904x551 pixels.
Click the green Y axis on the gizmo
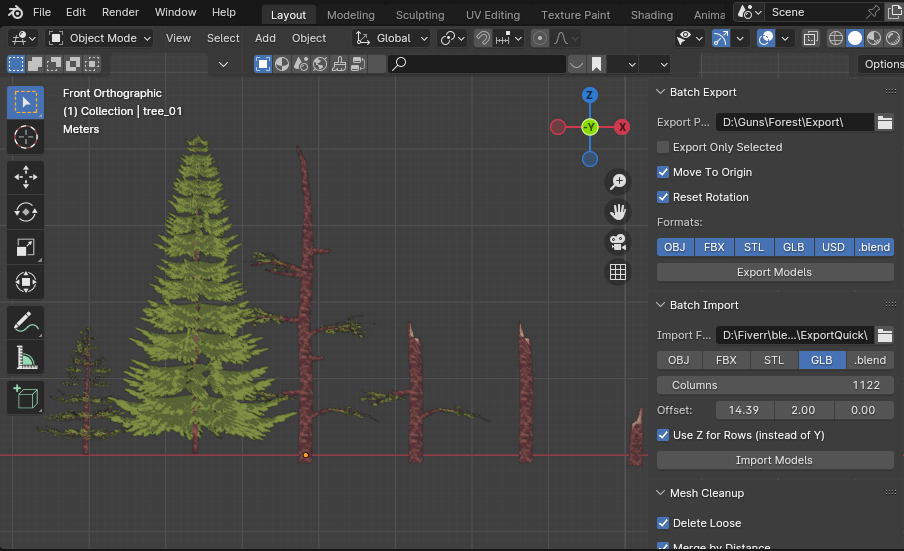pos(589,127)
